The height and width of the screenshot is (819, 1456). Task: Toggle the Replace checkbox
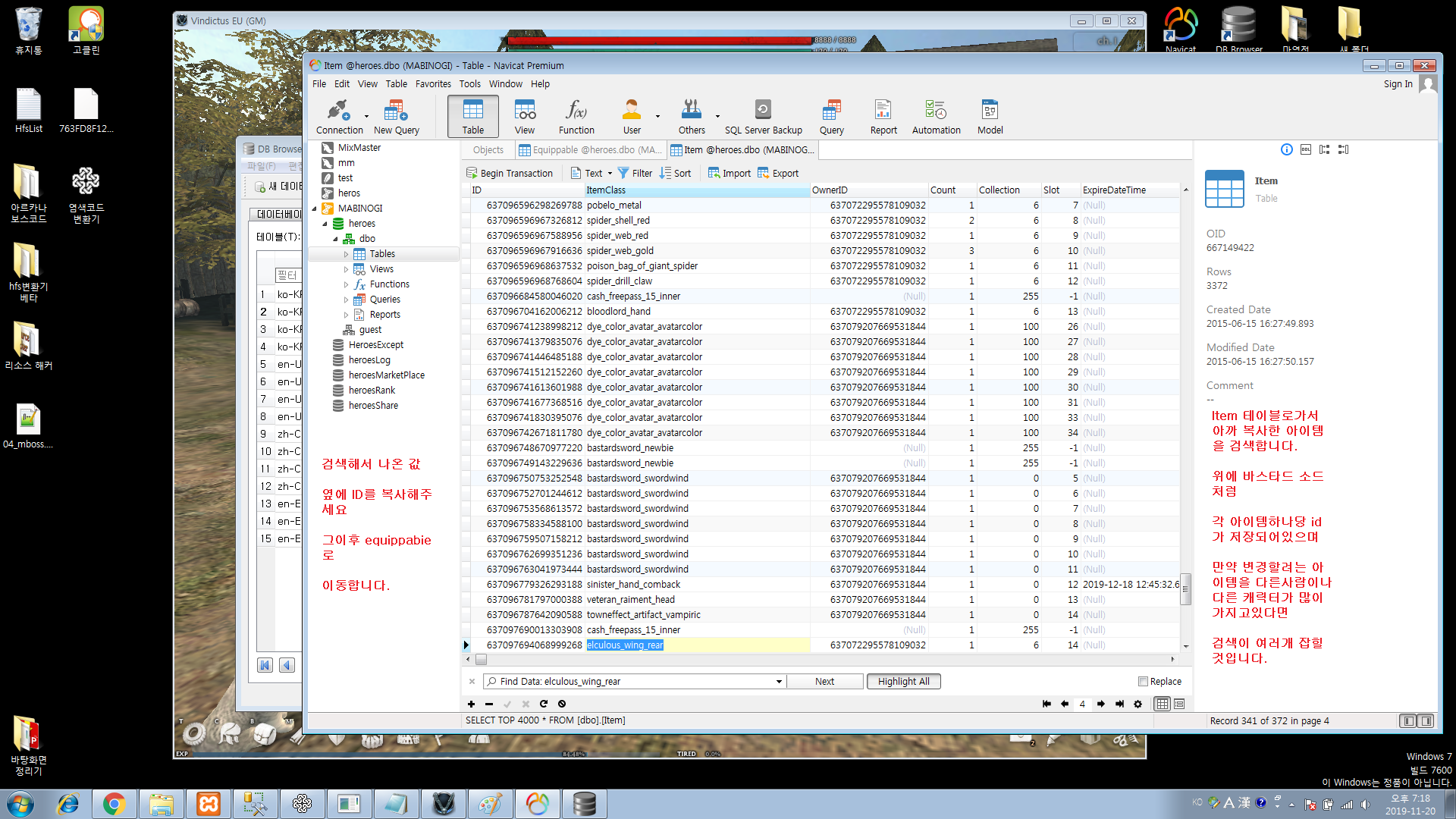pos(1143,681)
